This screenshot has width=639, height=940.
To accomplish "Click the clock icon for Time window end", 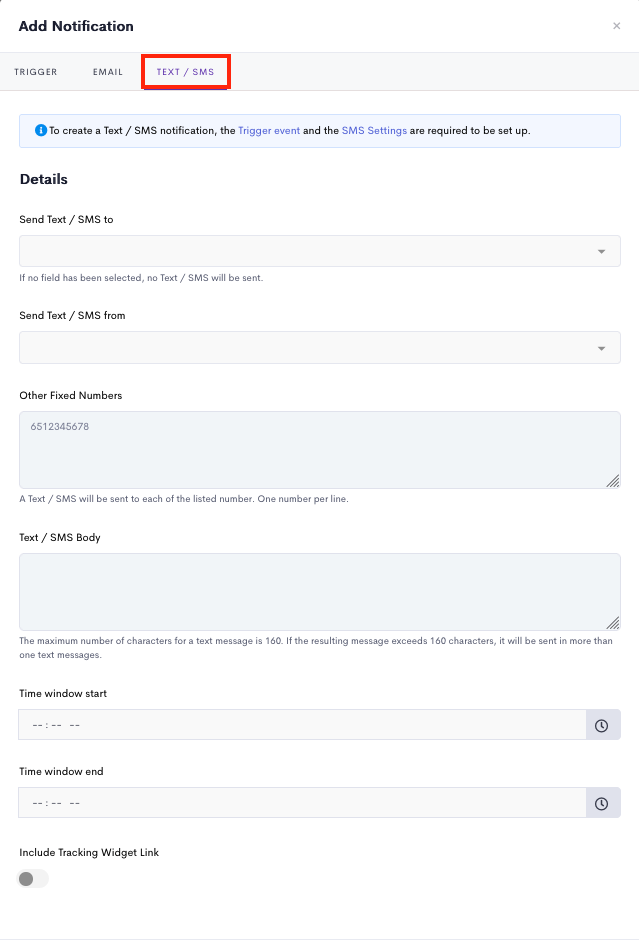I will [601, 803].
